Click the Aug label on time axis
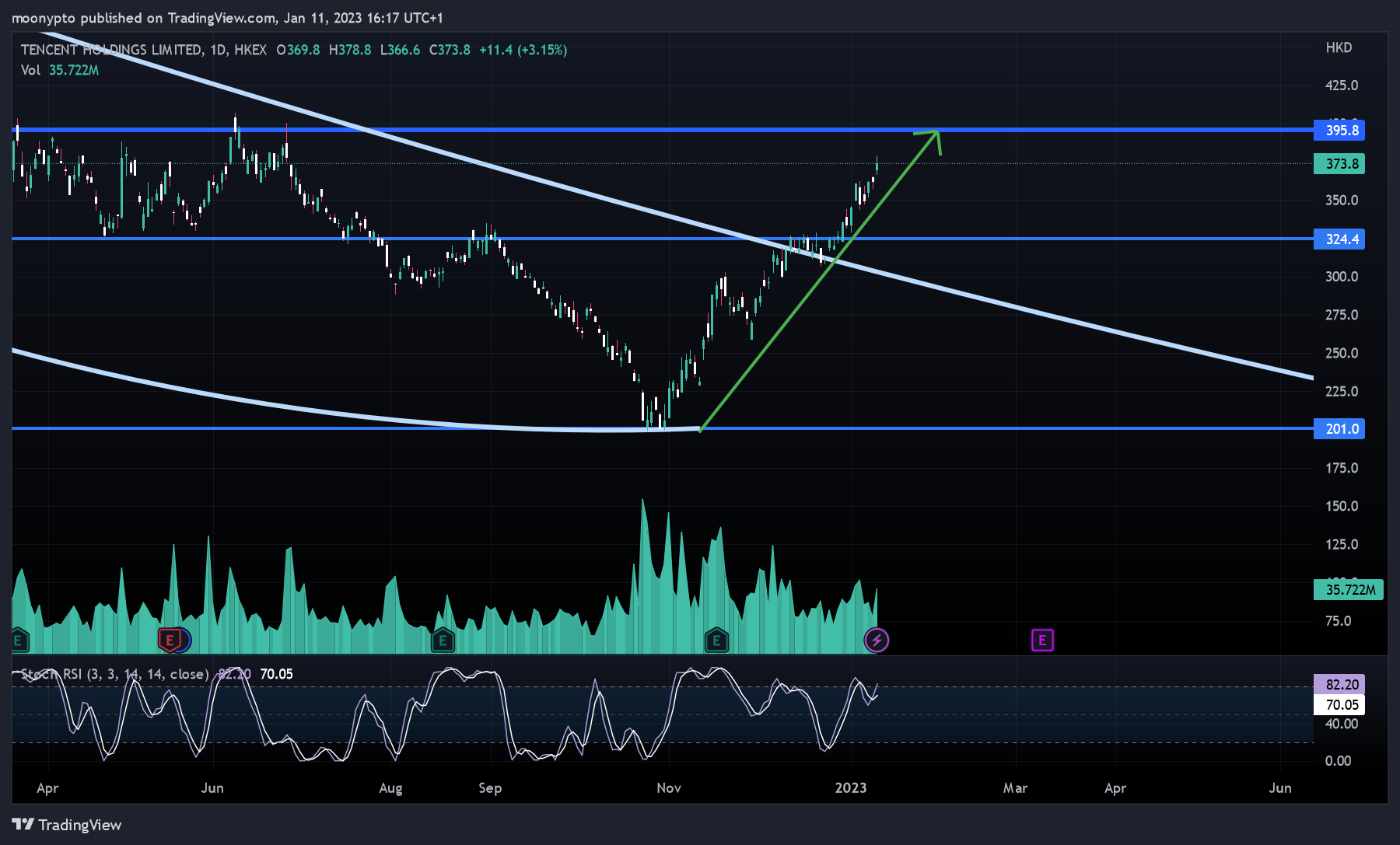The height and width of the screenshot is (845, 1400). [x=390, y=788]
